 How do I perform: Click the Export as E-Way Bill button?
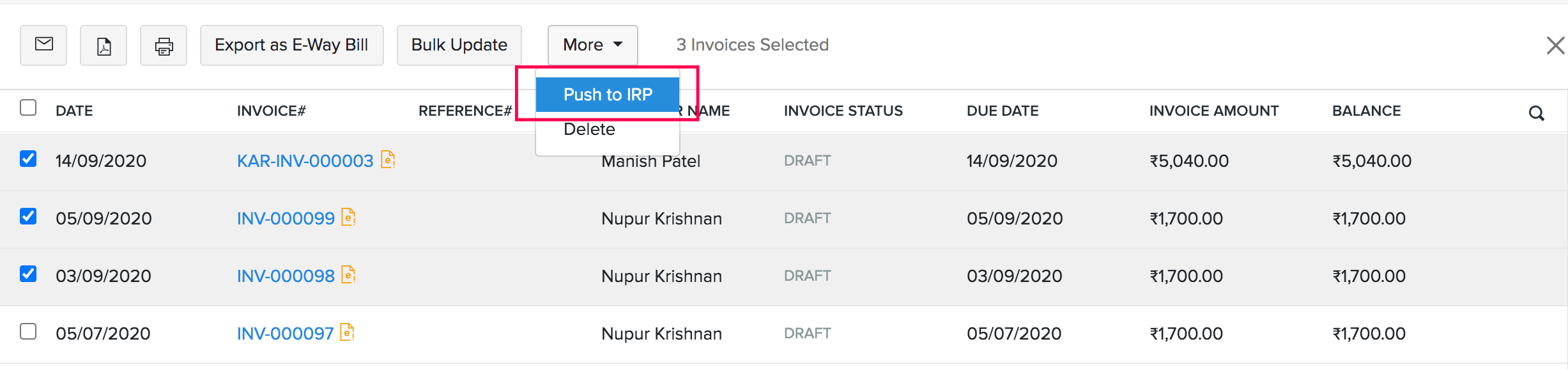tap(291, 45)
